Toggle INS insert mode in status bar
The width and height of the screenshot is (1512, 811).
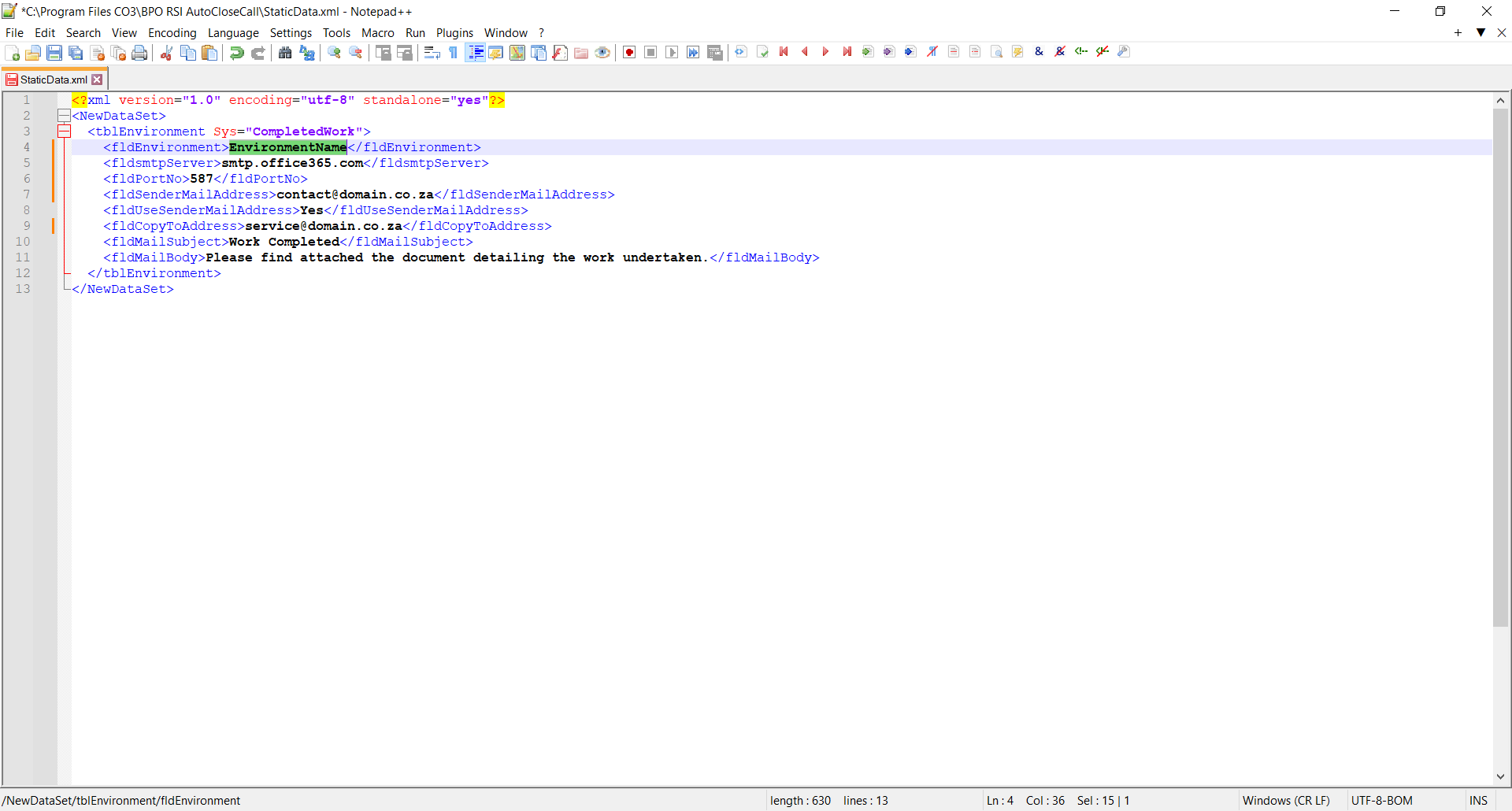[1478, 801]
